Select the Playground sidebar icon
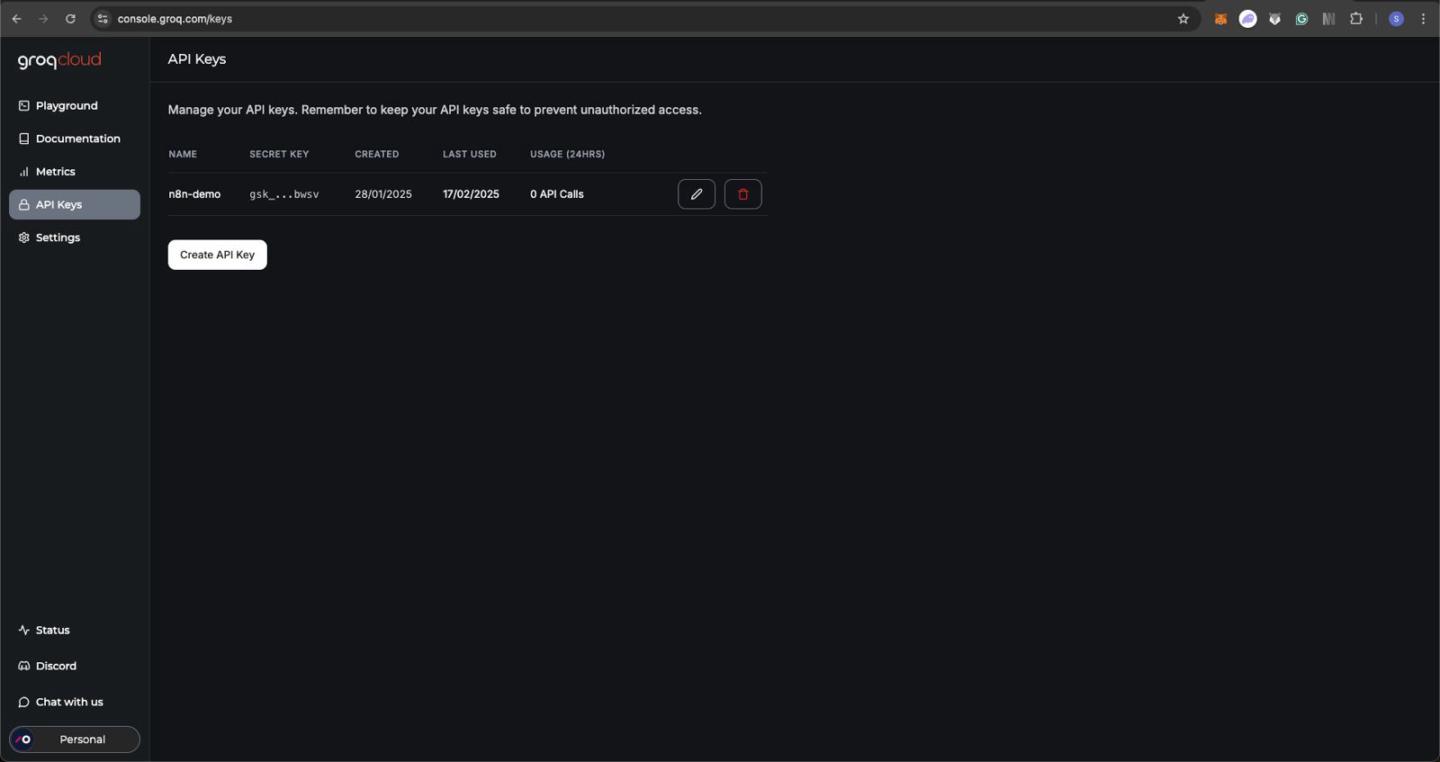 coord(23,105)
